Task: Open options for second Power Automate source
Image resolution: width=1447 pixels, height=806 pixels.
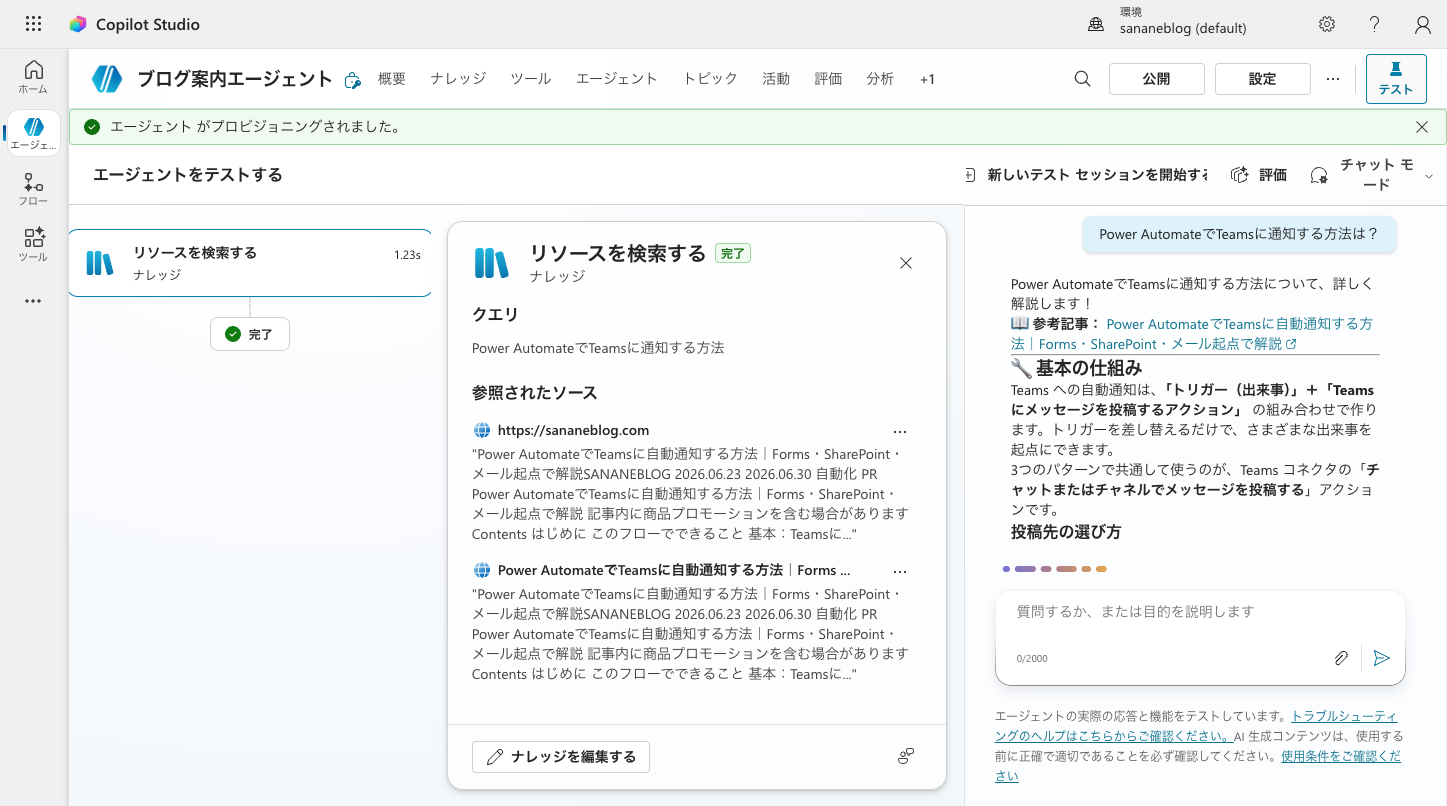Action: [900, 571]
